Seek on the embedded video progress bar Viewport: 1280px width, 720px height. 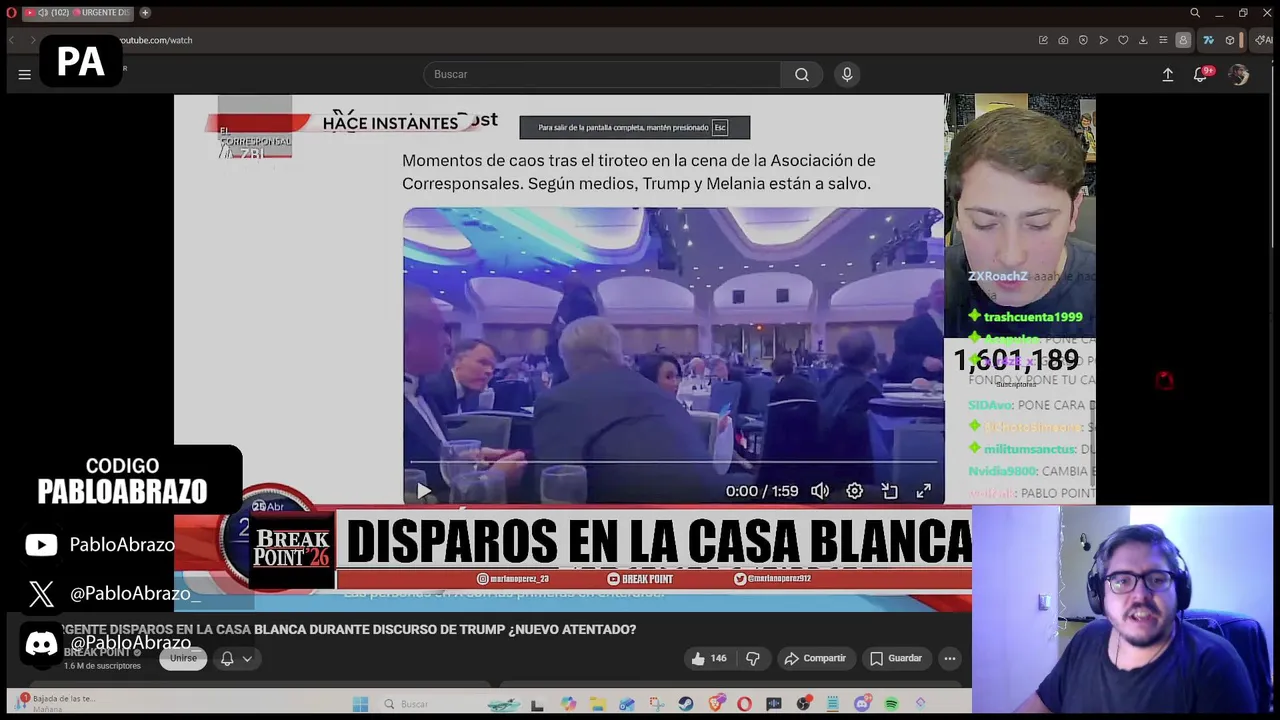pos(673,463)
